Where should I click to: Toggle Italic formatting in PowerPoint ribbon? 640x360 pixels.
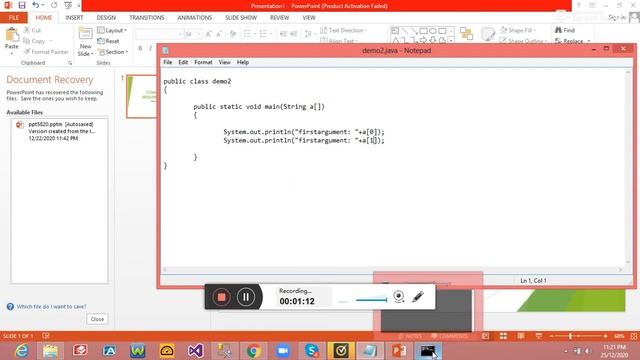point(150,48)
